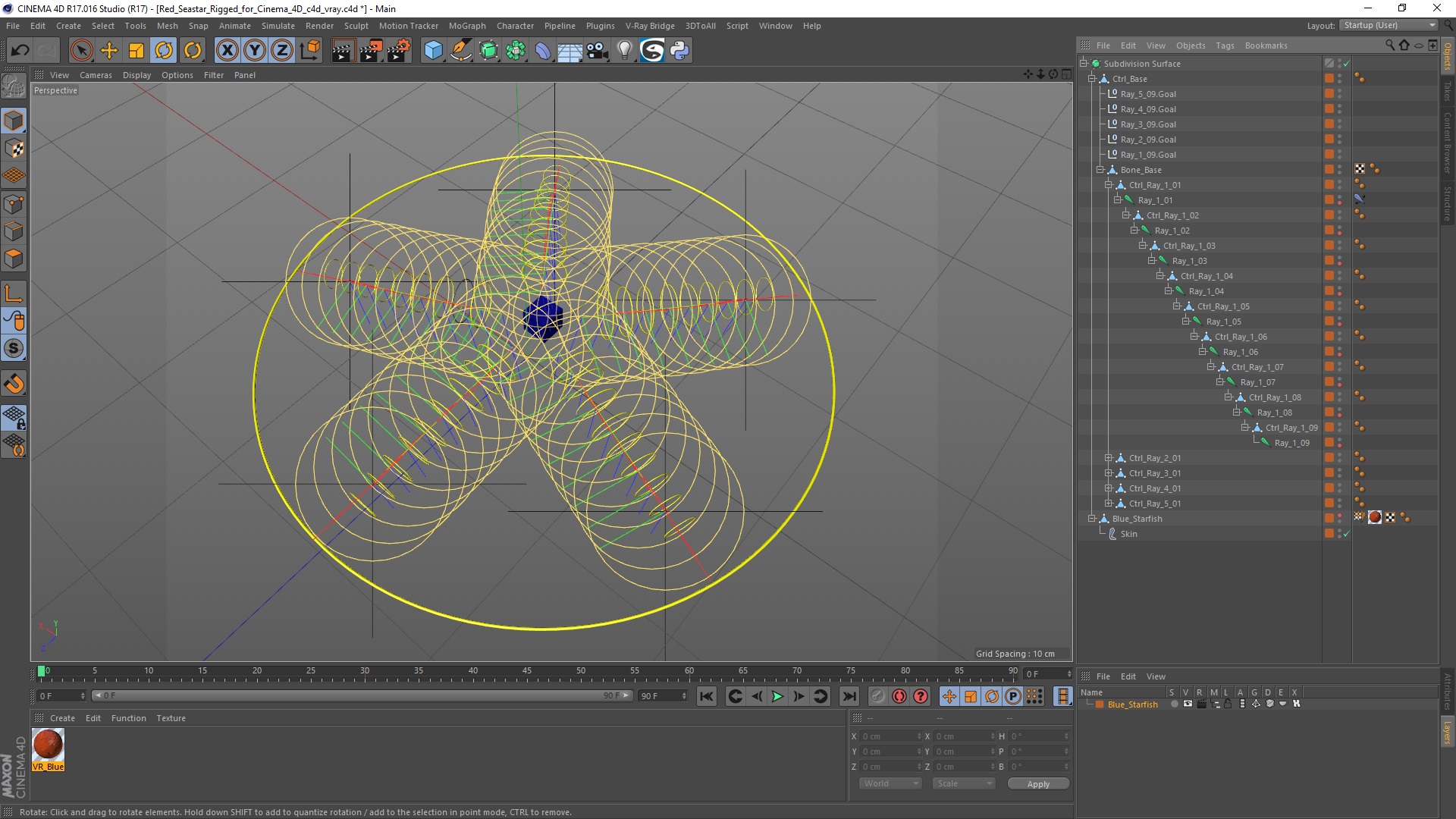Viewport: 1456px width, 819px height.
Task: Open the World coordinate system dropdown
Action: [890, 784]
